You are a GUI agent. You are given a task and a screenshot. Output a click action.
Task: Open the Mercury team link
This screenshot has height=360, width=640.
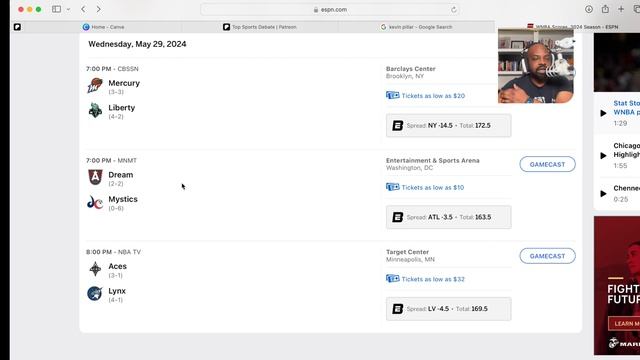tap(124, 83)
